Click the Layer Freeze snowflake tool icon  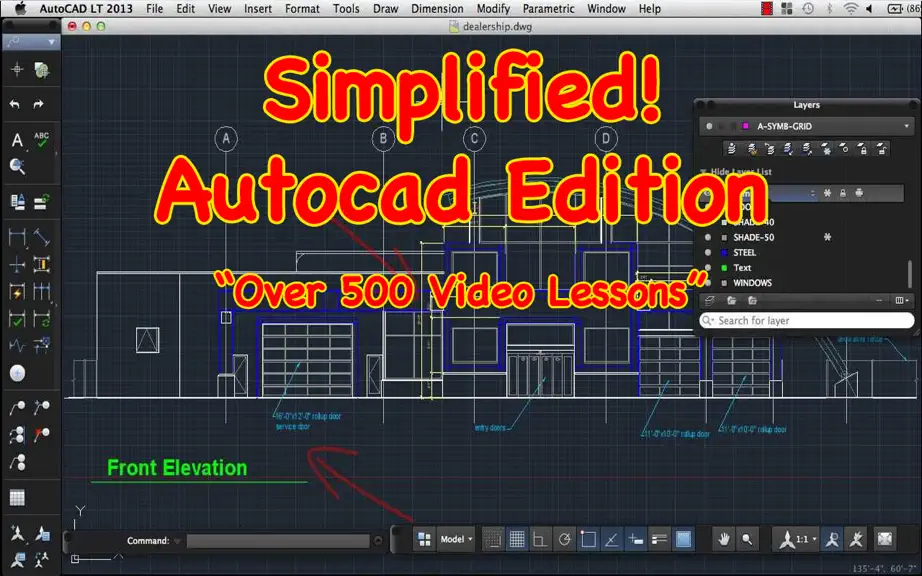pos(826,149)
